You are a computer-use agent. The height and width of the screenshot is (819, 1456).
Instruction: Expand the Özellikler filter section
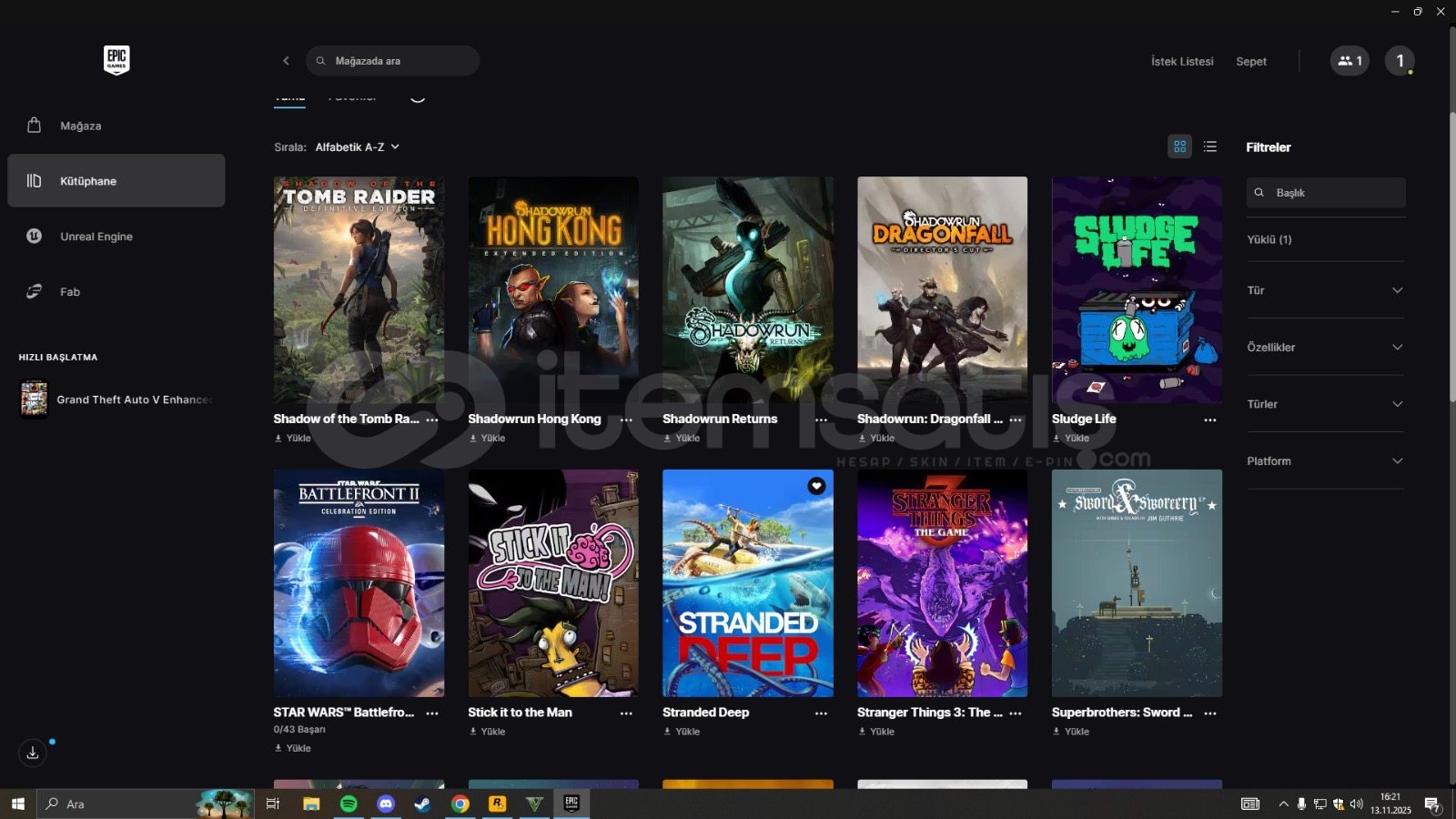tap(1325, 348)
